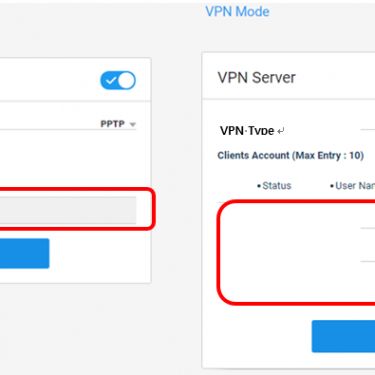Click the bullet before User Name header
Screen dimensions: 375x375
(x=332, y=186)
